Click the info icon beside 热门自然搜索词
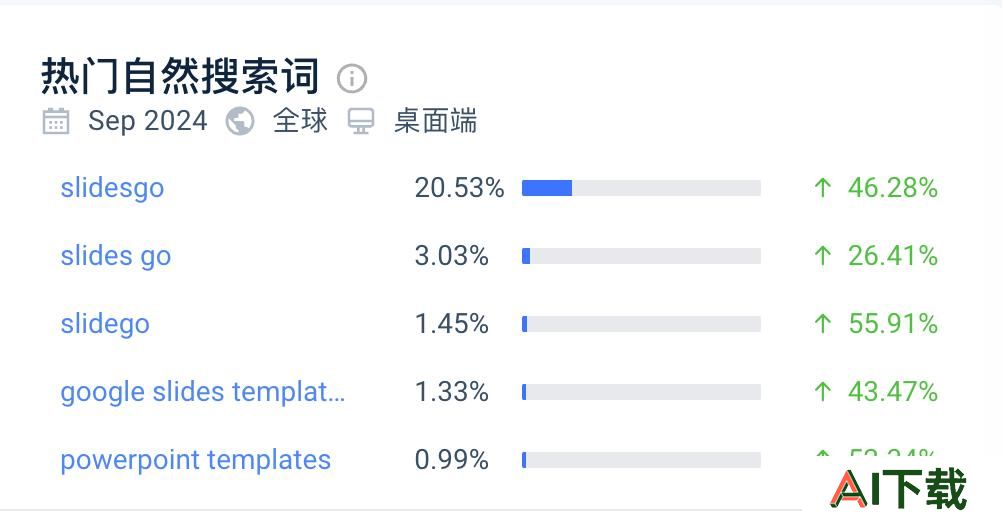Screen dimensions: 1002x516 click(x=351, y=79)
